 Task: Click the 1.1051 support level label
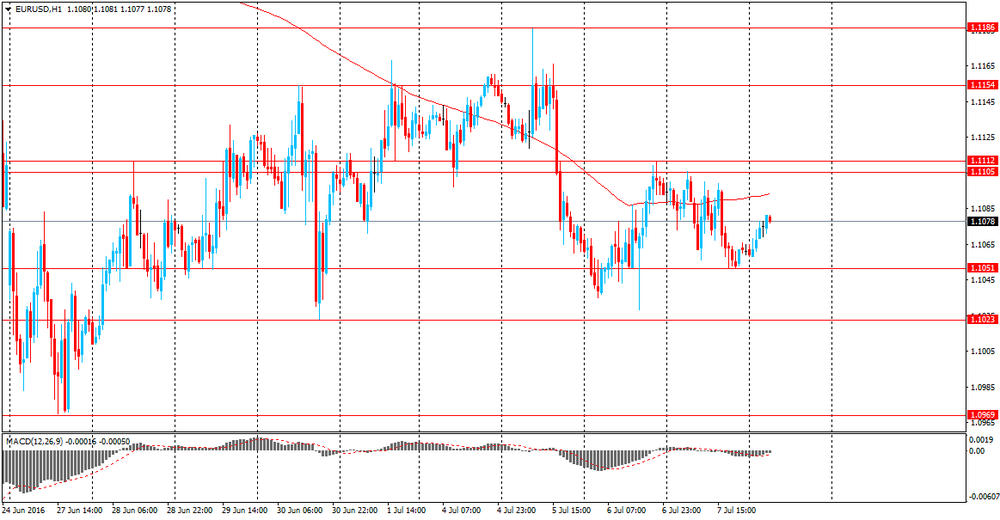coord(982,268)
